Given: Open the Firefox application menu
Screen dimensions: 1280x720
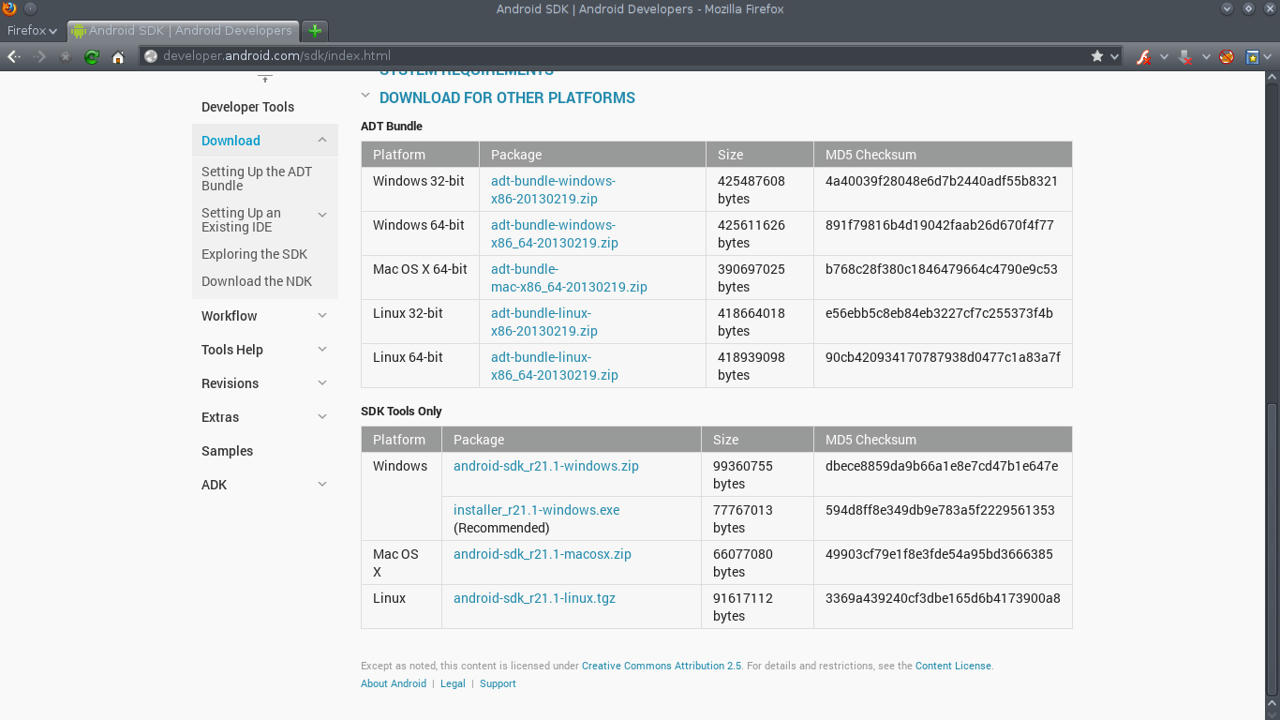Looking at the screenshot, I should [32, 30].
